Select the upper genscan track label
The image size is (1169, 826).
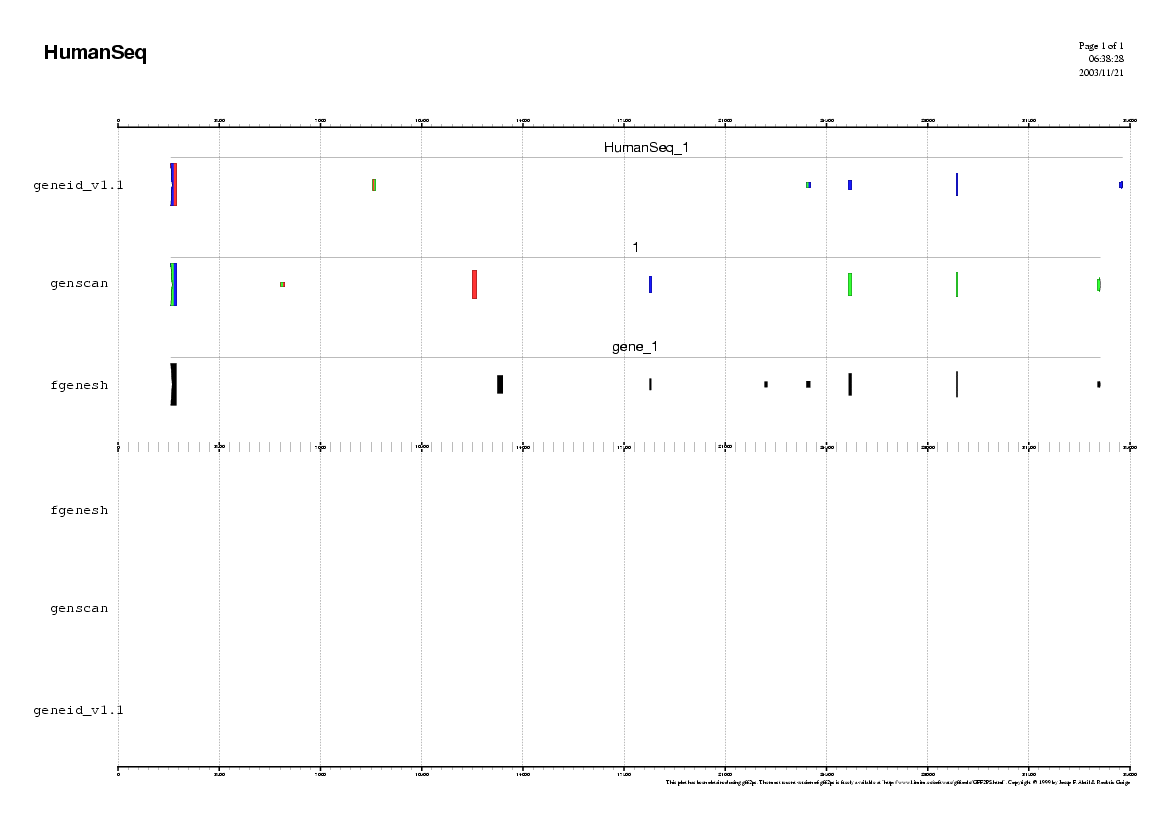(79, 284)
